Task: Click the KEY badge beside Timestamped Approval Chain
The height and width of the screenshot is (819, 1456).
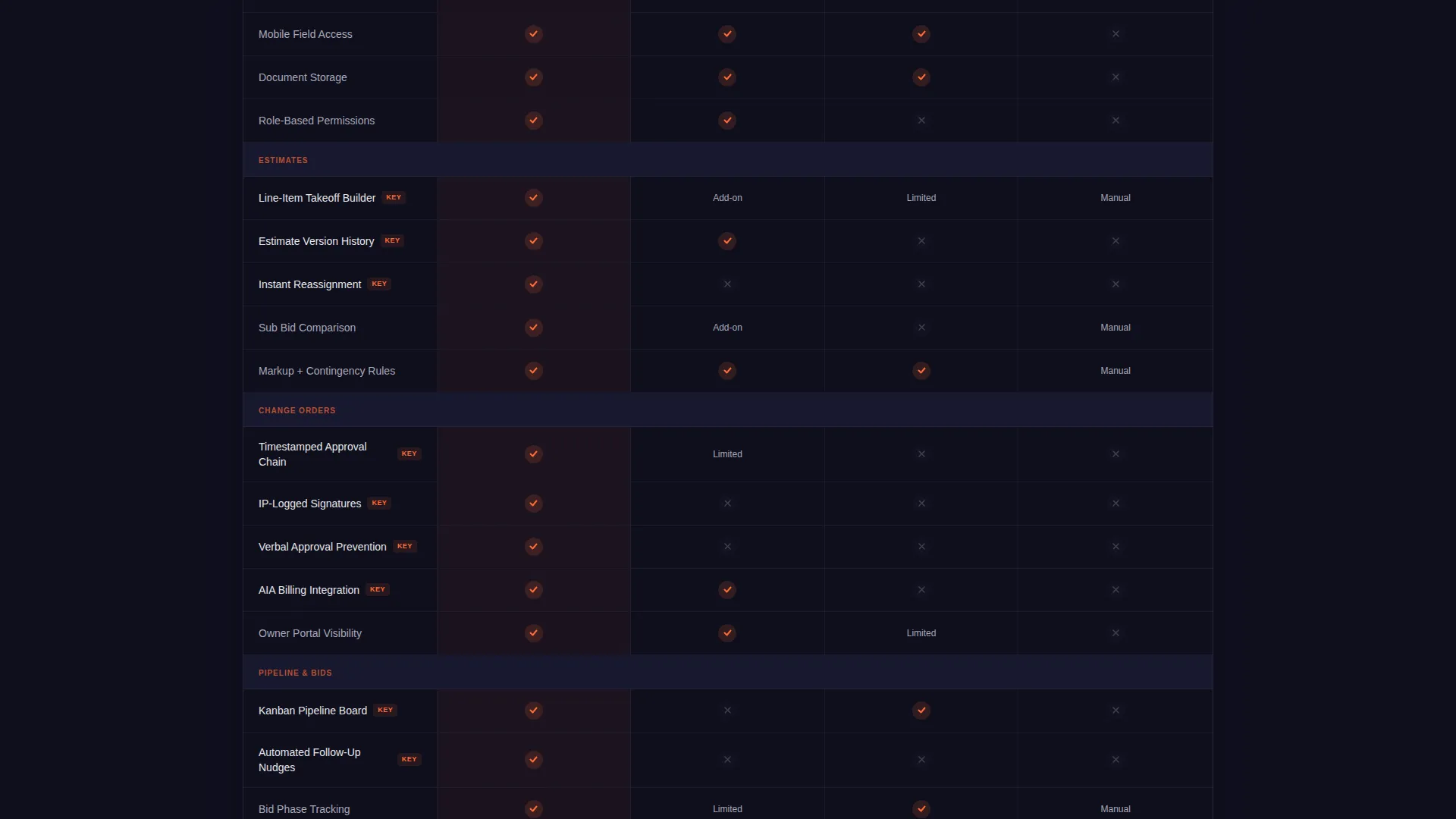Action: pyautogui.click(x=409, y=453)
